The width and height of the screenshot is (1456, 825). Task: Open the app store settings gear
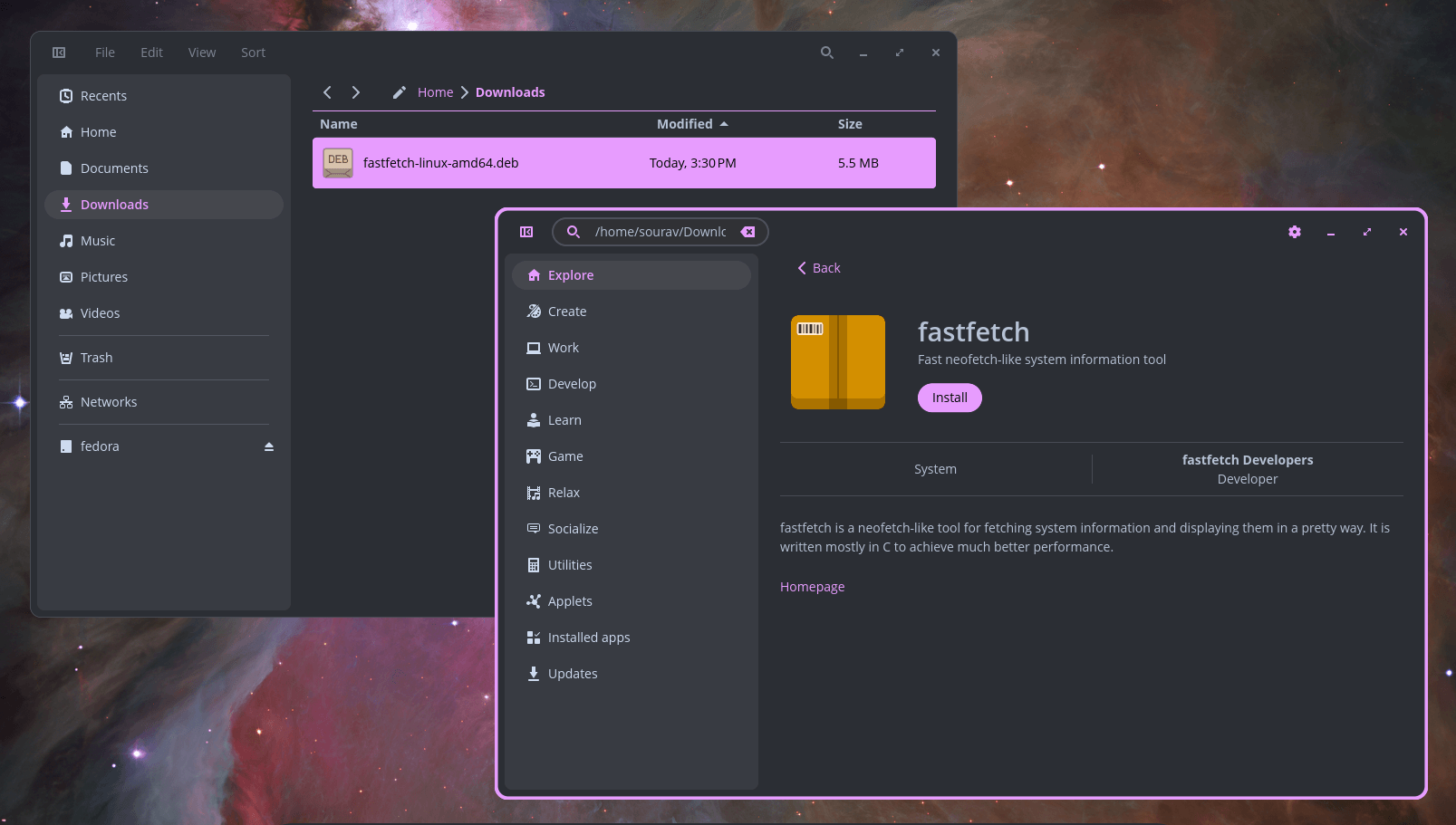(1294, 232)
